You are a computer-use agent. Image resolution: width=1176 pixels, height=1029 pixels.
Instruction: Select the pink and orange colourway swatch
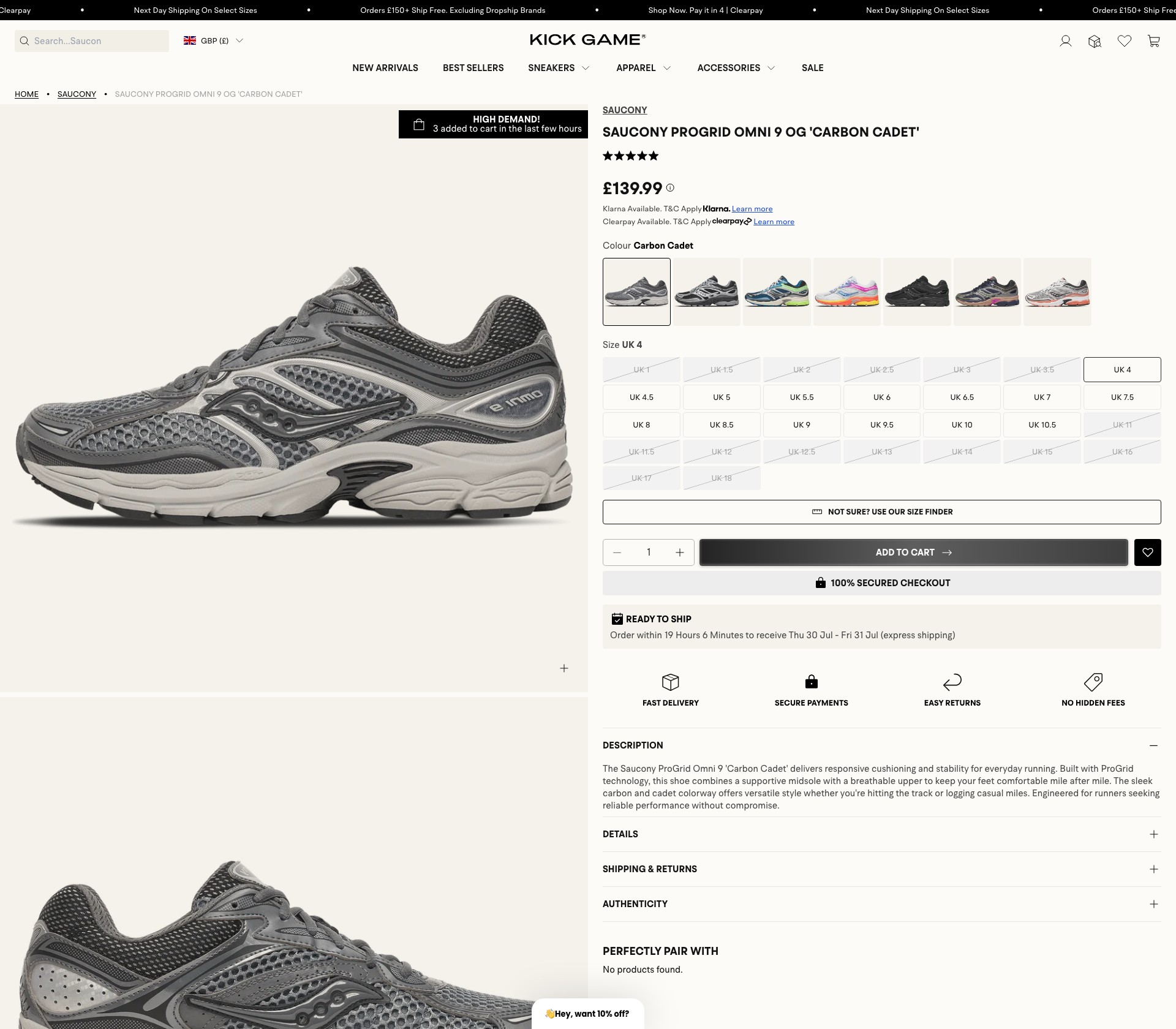tap(847, 292)
